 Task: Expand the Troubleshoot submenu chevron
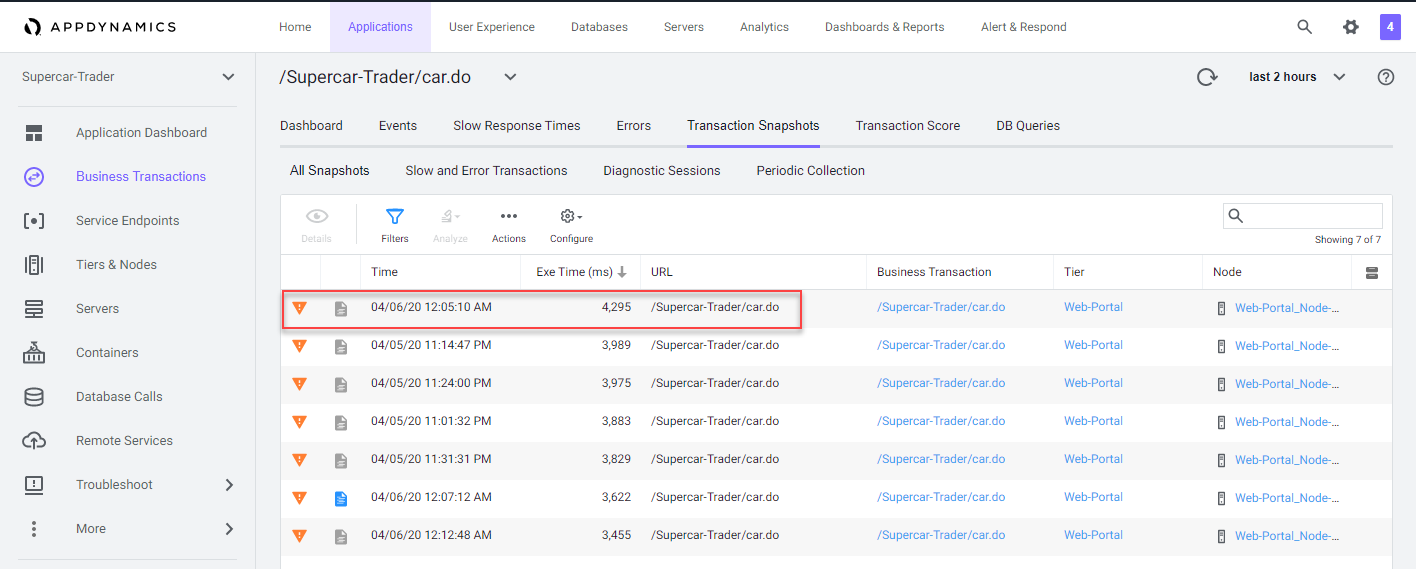(229, 485)
